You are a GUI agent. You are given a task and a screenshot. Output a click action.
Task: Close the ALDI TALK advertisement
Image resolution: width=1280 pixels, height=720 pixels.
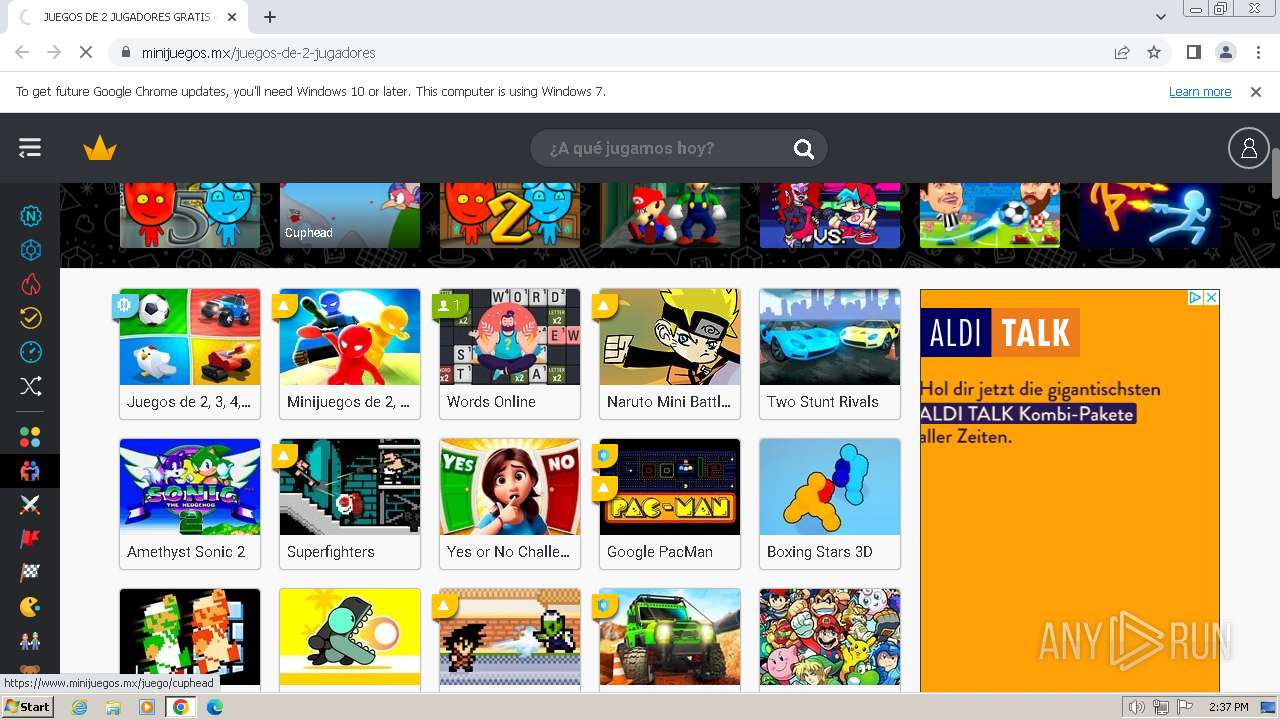click(1211, 298)
